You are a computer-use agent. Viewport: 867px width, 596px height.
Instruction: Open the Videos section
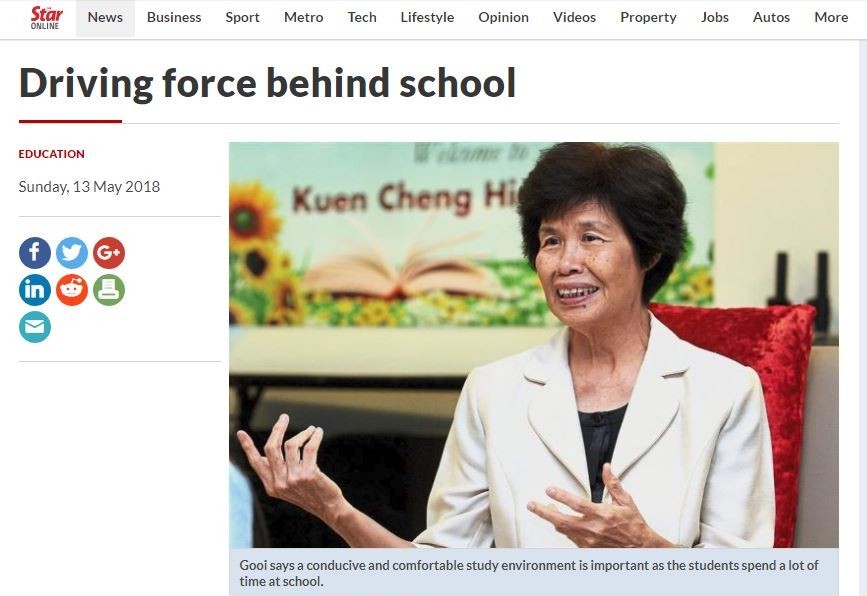(574, 18)
